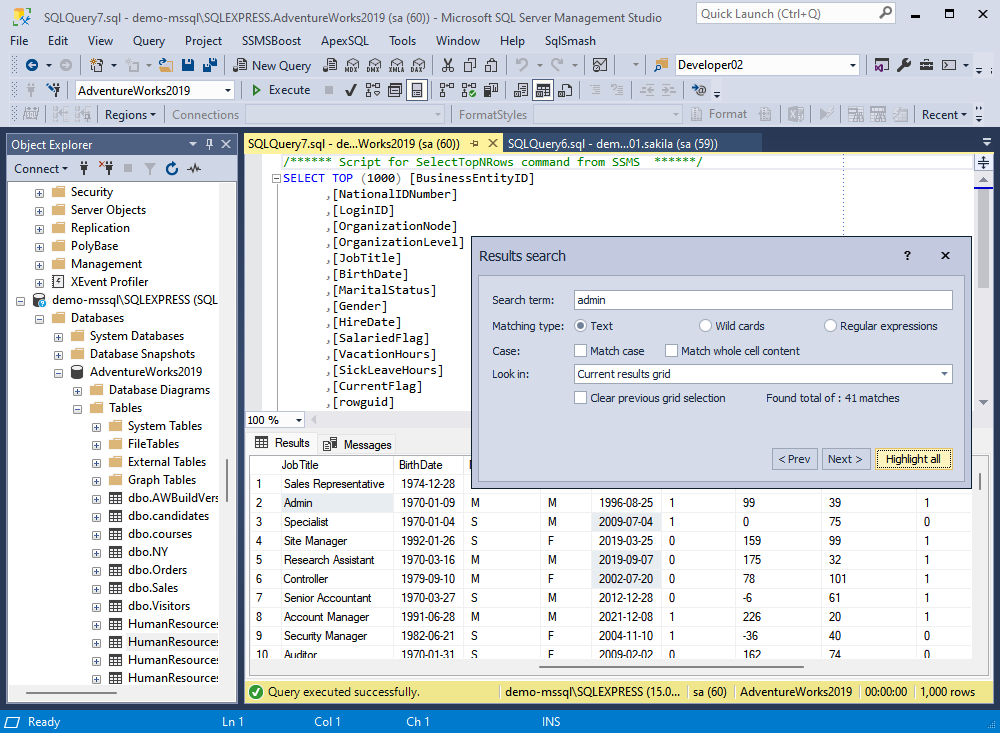Image resolution: width=1000 pixels, height=733 pixels.
Task: Click the Highlight all button
Action: (913, 459)
